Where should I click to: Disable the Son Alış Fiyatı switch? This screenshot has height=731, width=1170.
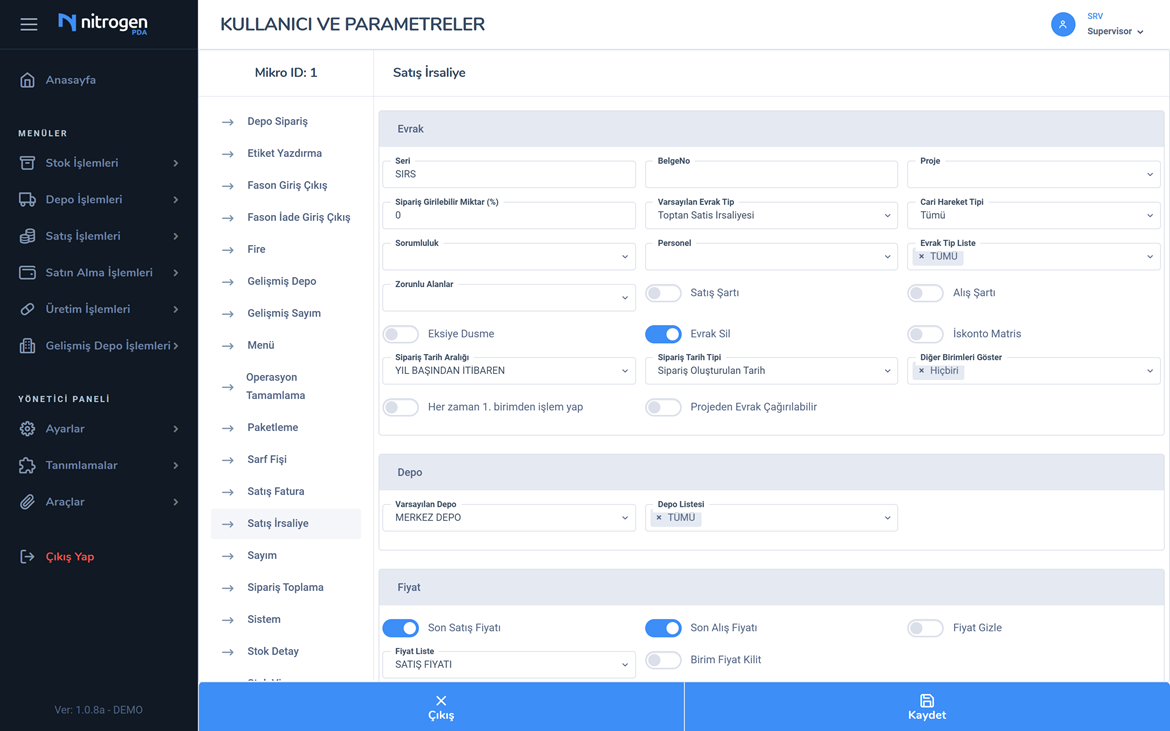click(x=663, y=628)
